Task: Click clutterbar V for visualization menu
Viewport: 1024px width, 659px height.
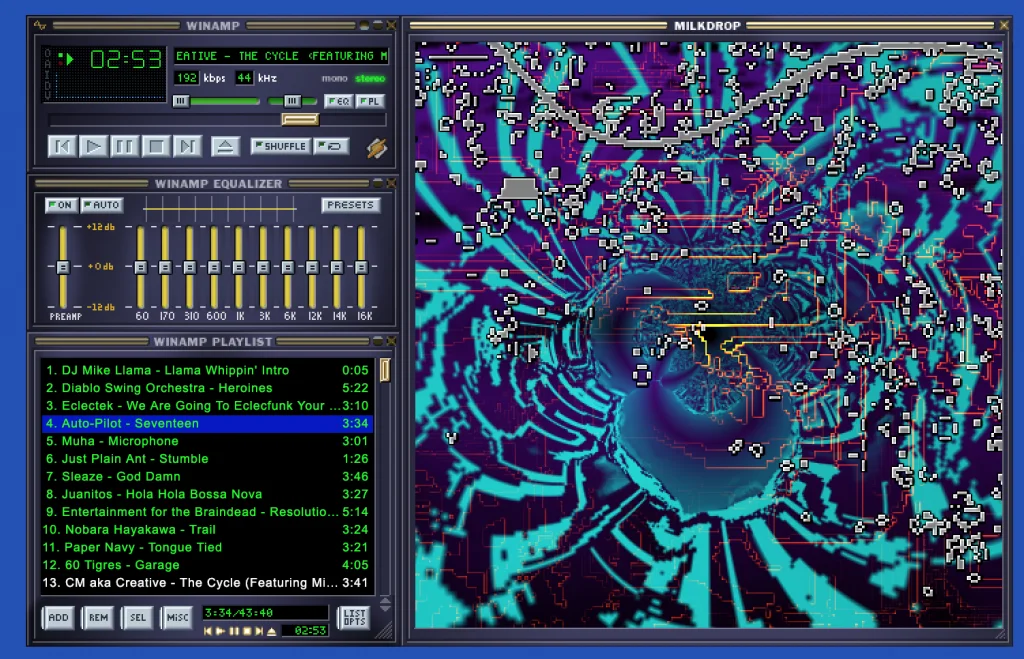Action: (46, 95)
